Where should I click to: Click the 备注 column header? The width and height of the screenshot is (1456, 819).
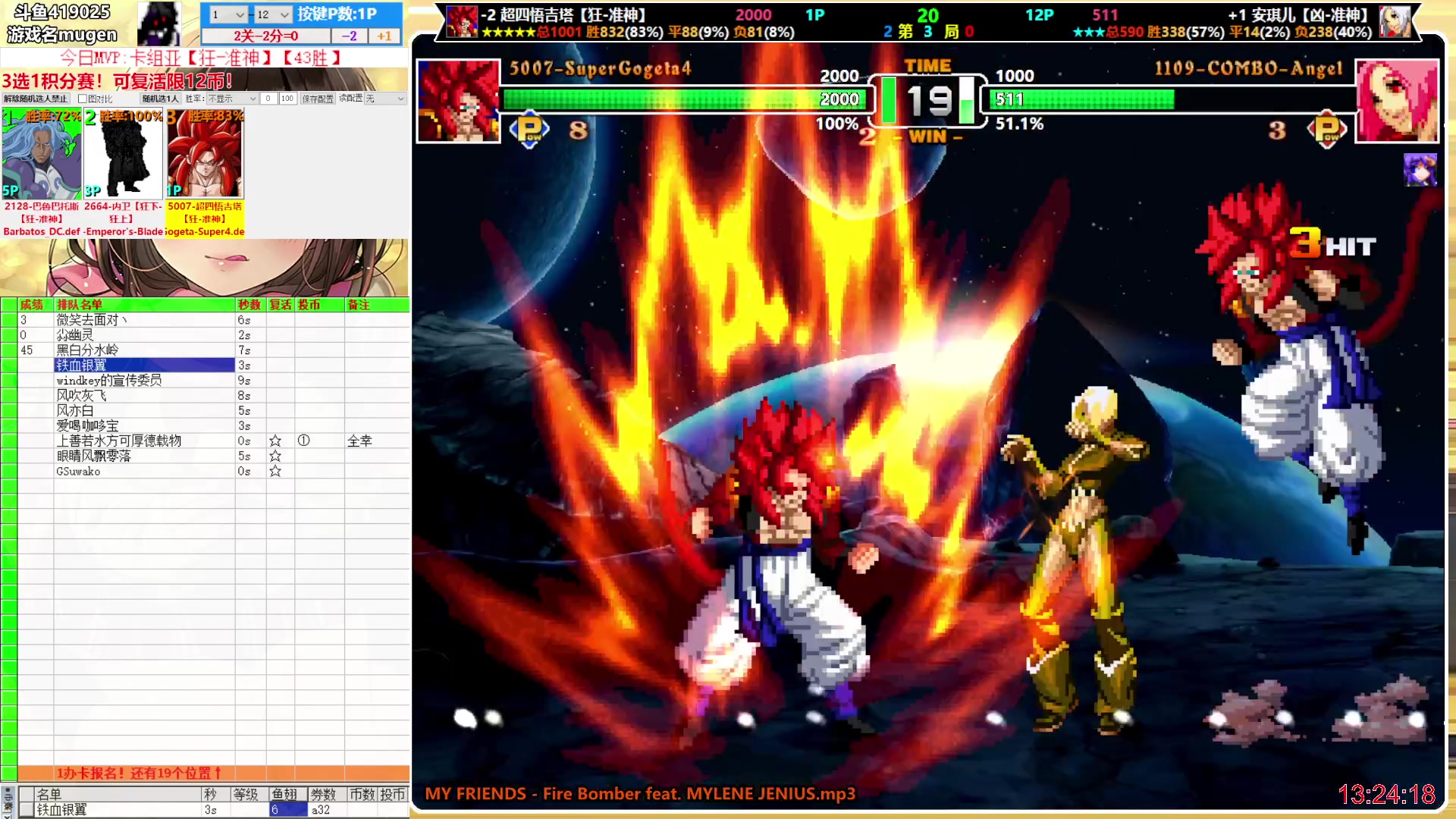tap(377, 305)
